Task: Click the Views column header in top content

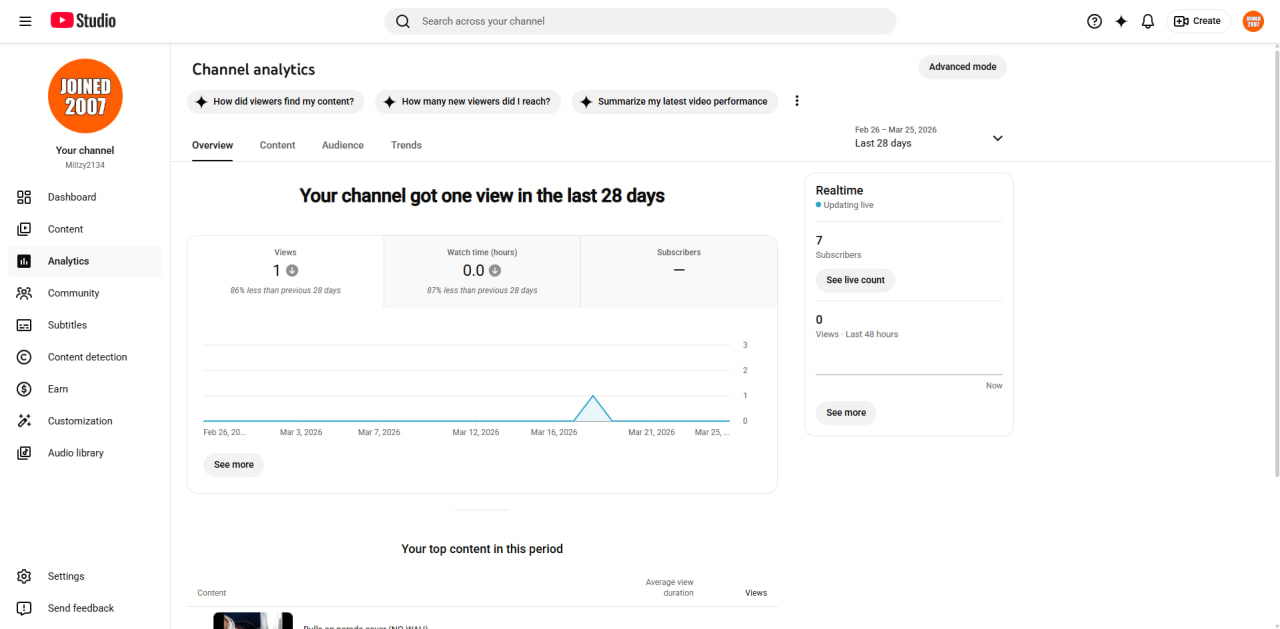Action: pyautogui.click(x=756, y=593)
